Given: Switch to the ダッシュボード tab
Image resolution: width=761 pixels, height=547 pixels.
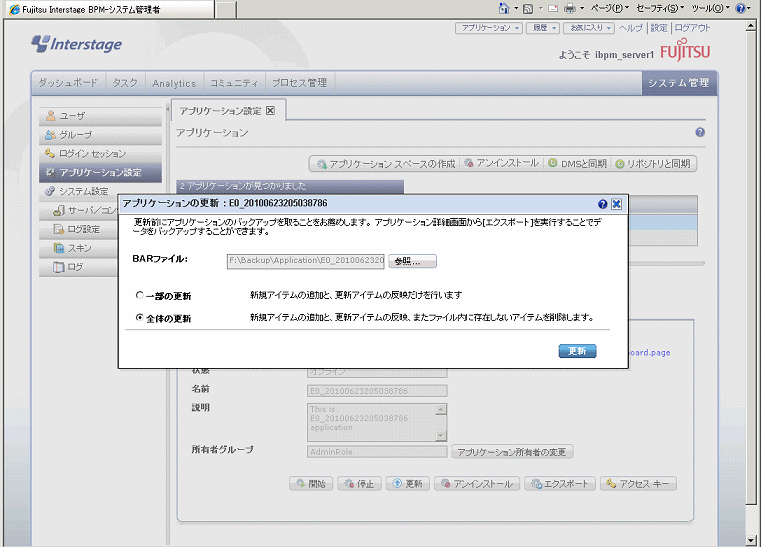Looking at the screenshot, I should (68, 83).
